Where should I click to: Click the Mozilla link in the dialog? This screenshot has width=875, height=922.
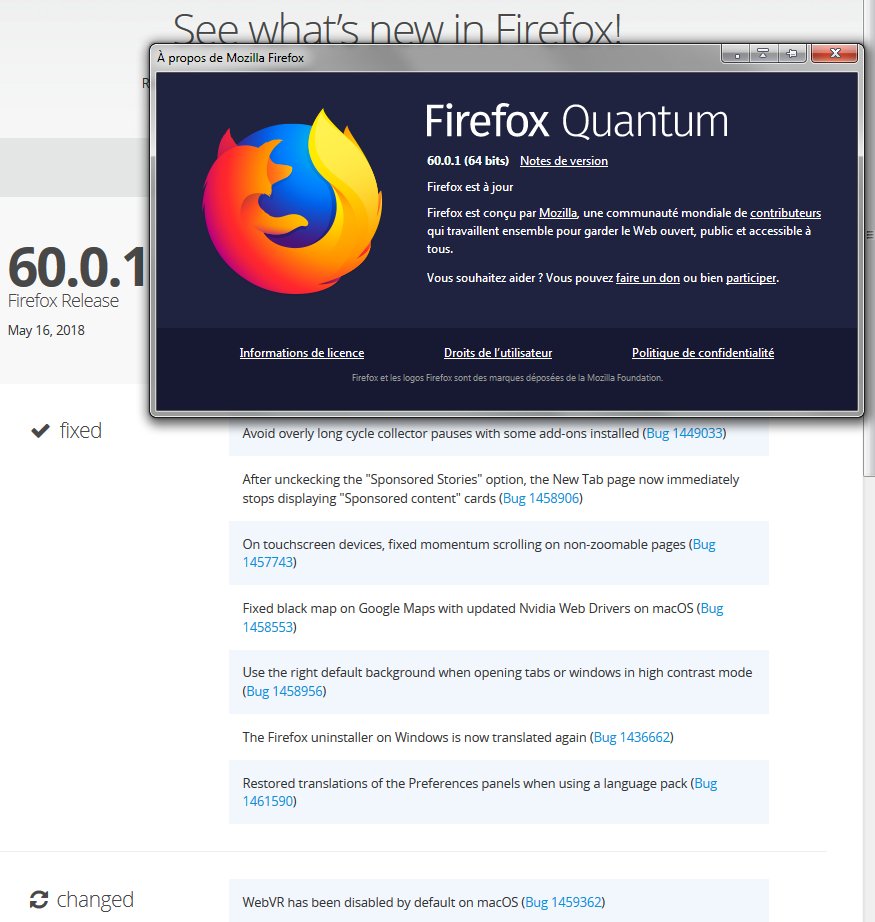click(557, 213)
